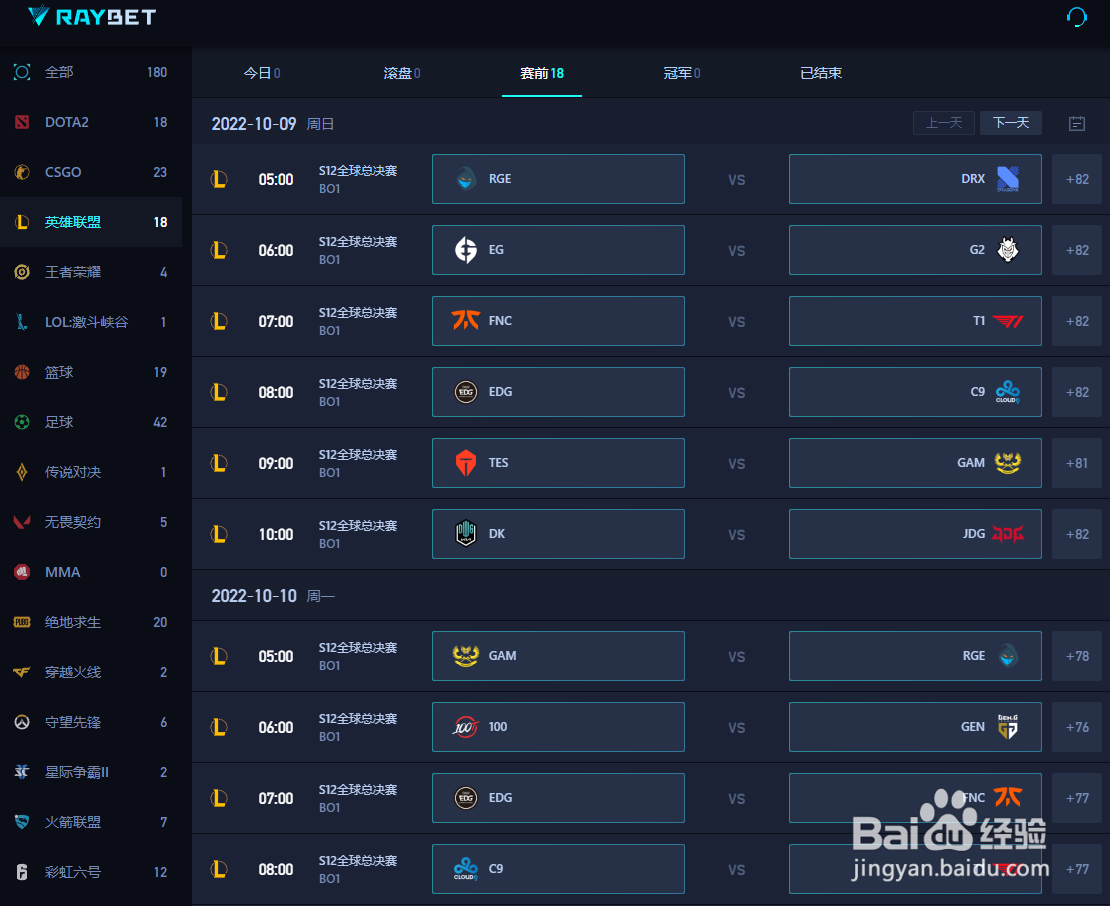The width and height of the screenshot is (1110, 906).
Task: Switch to the 滚盘 live tab
Action: click(402, 73)
